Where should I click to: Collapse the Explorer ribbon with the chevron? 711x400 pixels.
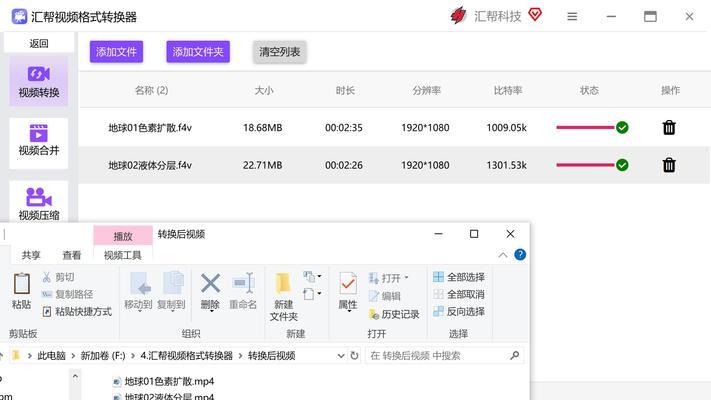[503, 255]
